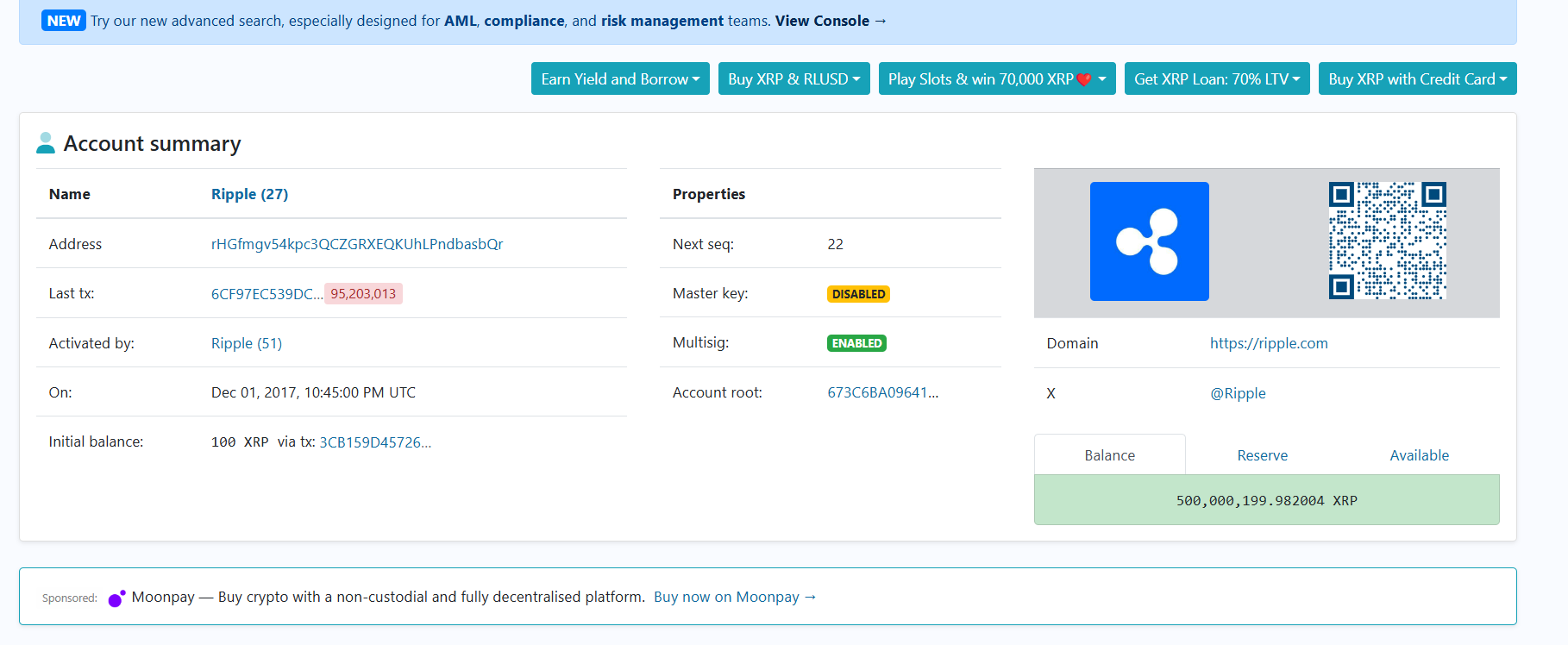Click the Multisig ENABLED badge
This screenshot has width=1568, height=645.
coord(856,343)
